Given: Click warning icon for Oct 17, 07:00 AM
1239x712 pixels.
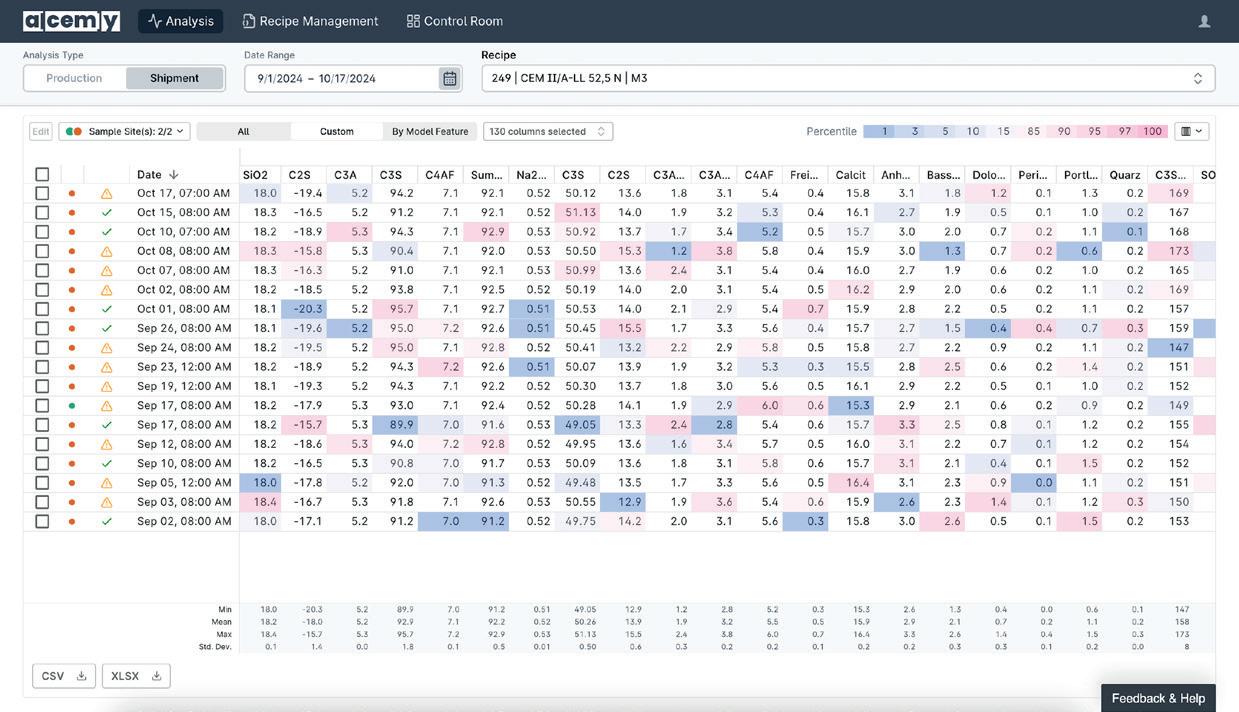Looking at the screenshot, I should tap(107, 194).
